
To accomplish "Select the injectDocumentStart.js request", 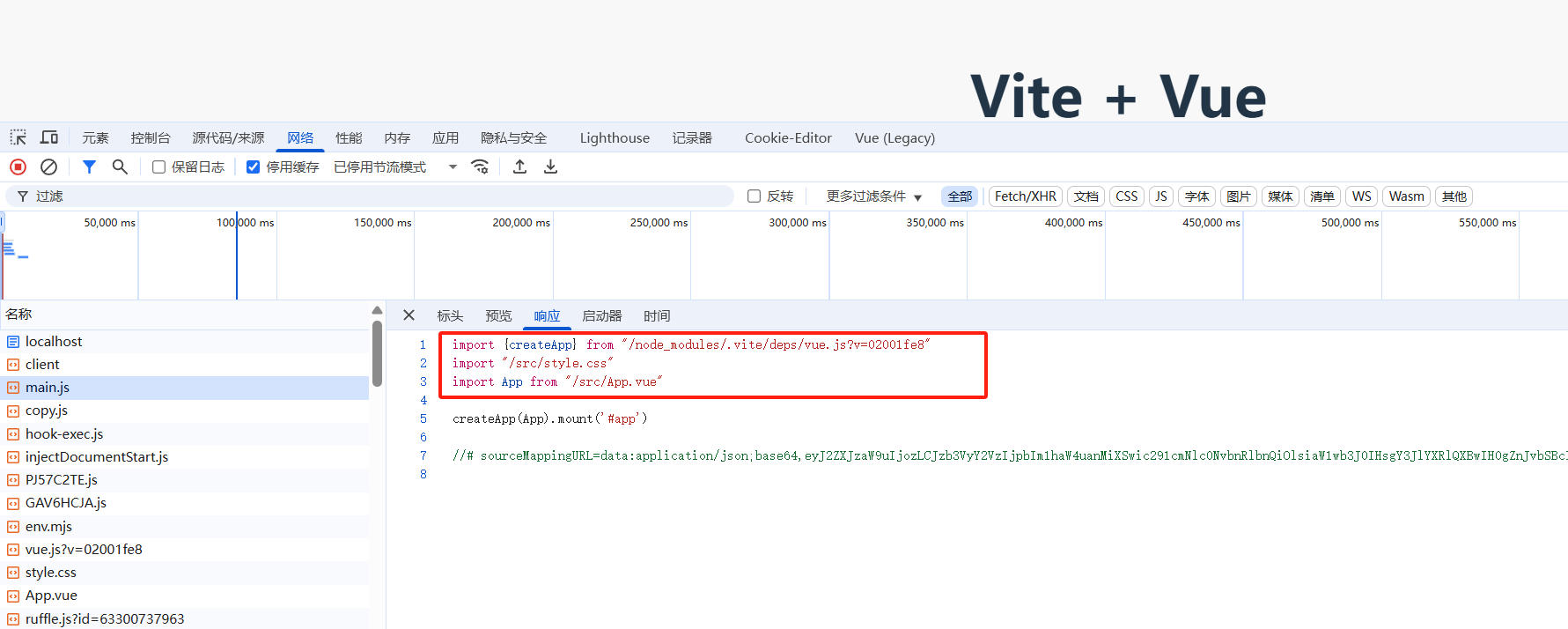I will click(185, 457).
